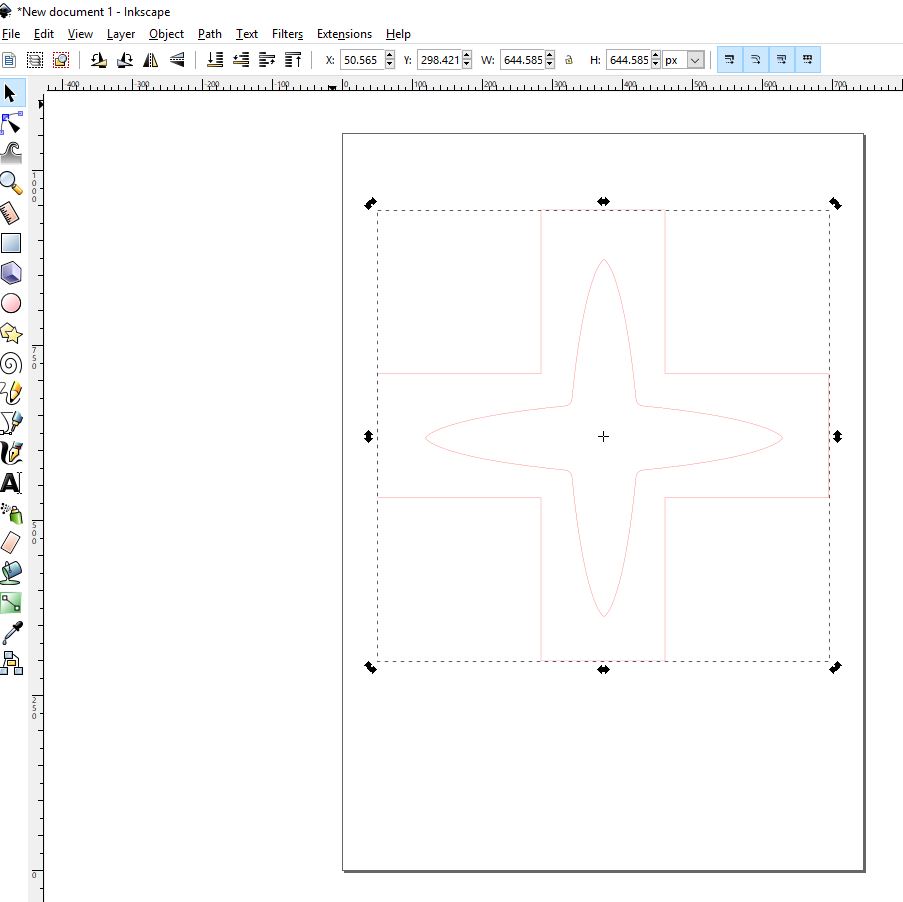Open the px units dropdown

pos(695,60)
